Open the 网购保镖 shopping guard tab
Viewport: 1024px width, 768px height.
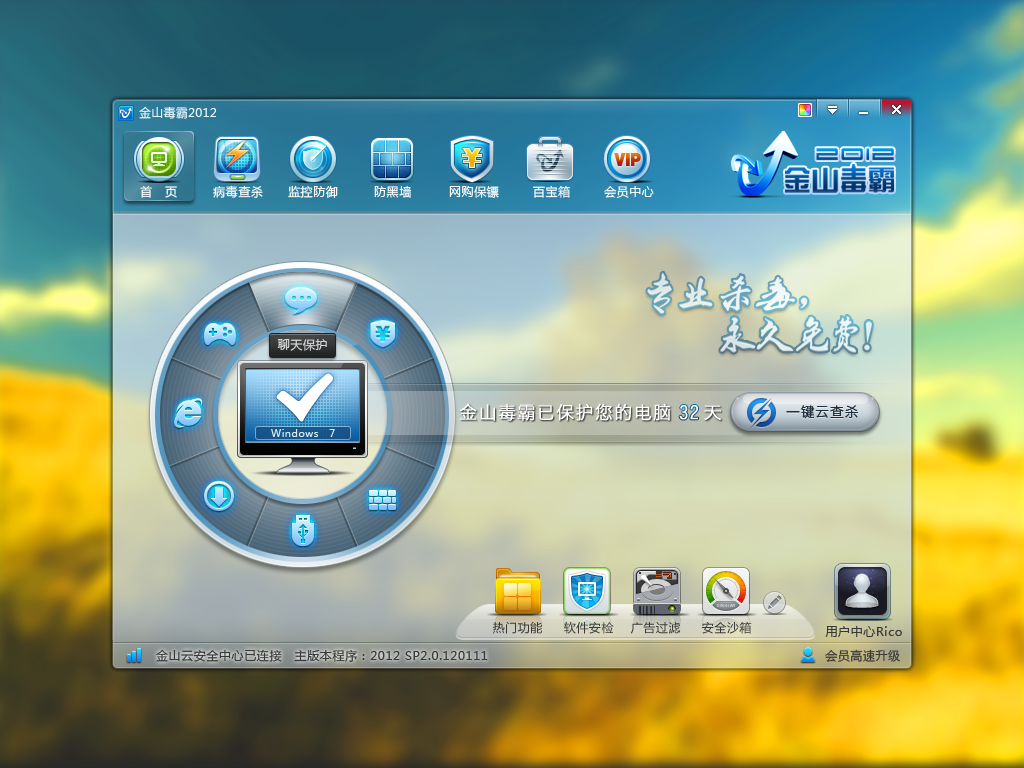point(473,167)
